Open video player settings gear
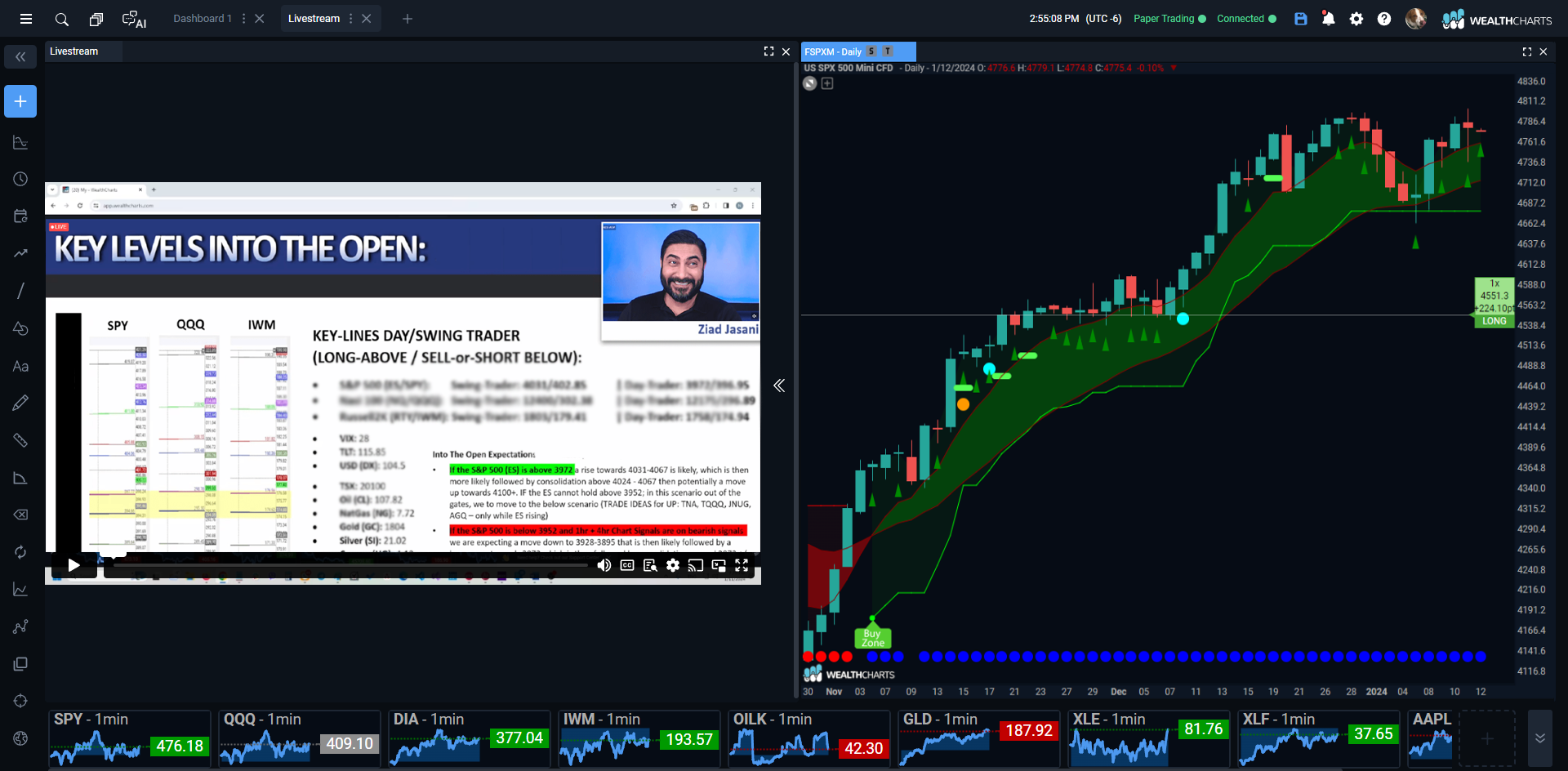 [x=673, y=565]
